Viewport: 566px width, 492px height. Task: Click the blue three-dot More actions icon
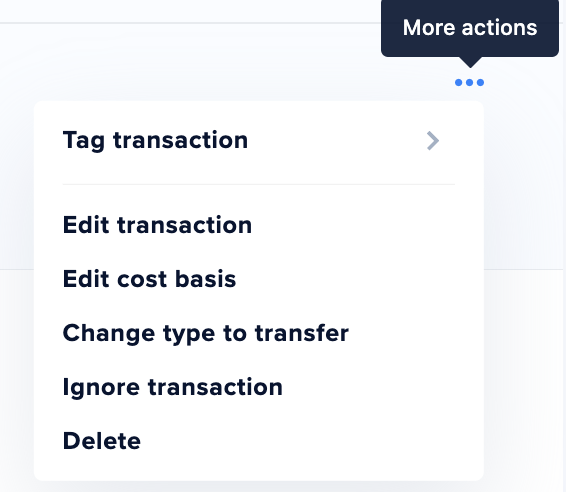tap(469, 83)
